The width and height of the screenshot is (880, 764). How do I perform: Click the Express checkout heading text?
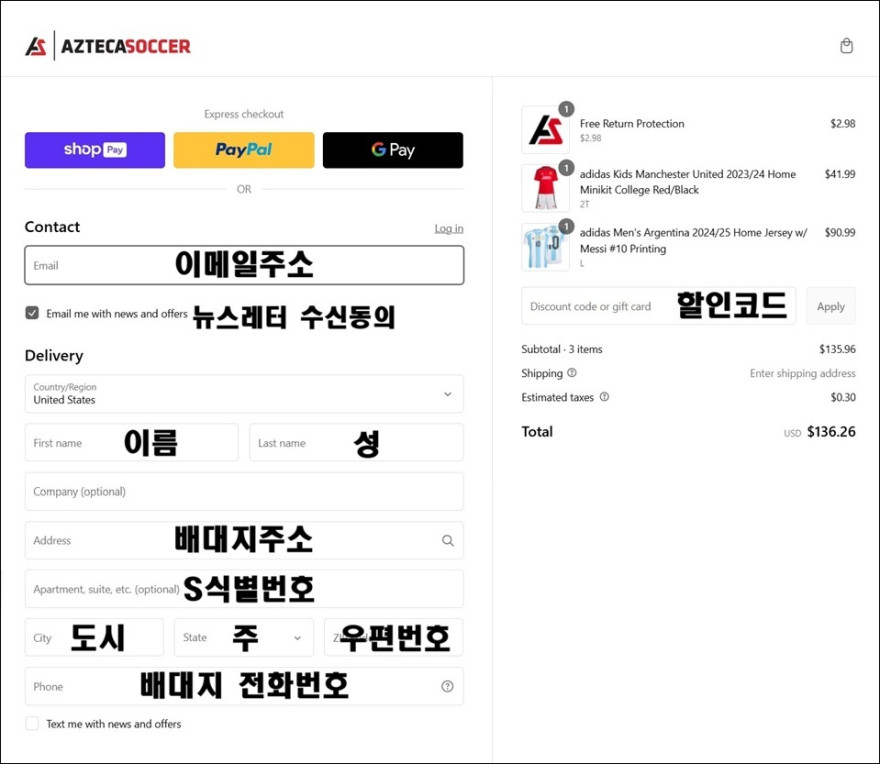(244, 114)
